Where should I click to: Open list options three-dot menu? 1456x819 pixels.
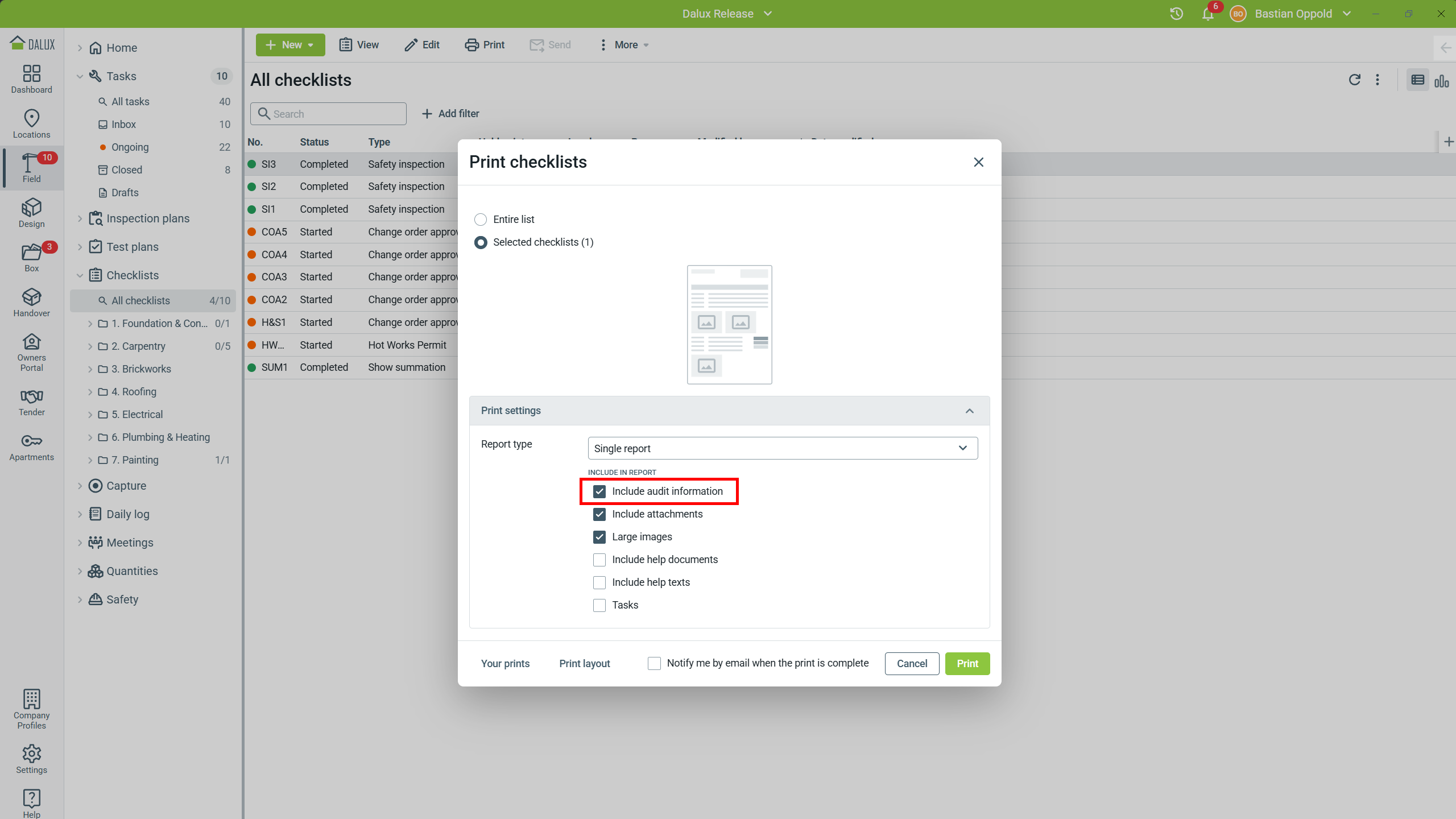[x=1378, y=80]
